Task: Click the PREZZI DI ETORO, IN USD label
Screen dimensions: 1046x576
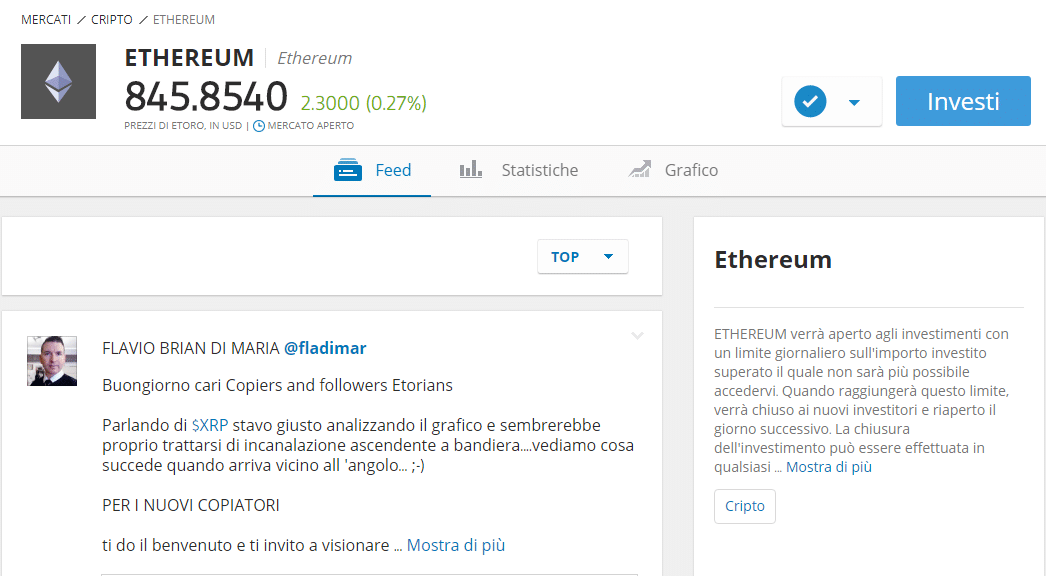Action: click(183, 125)
